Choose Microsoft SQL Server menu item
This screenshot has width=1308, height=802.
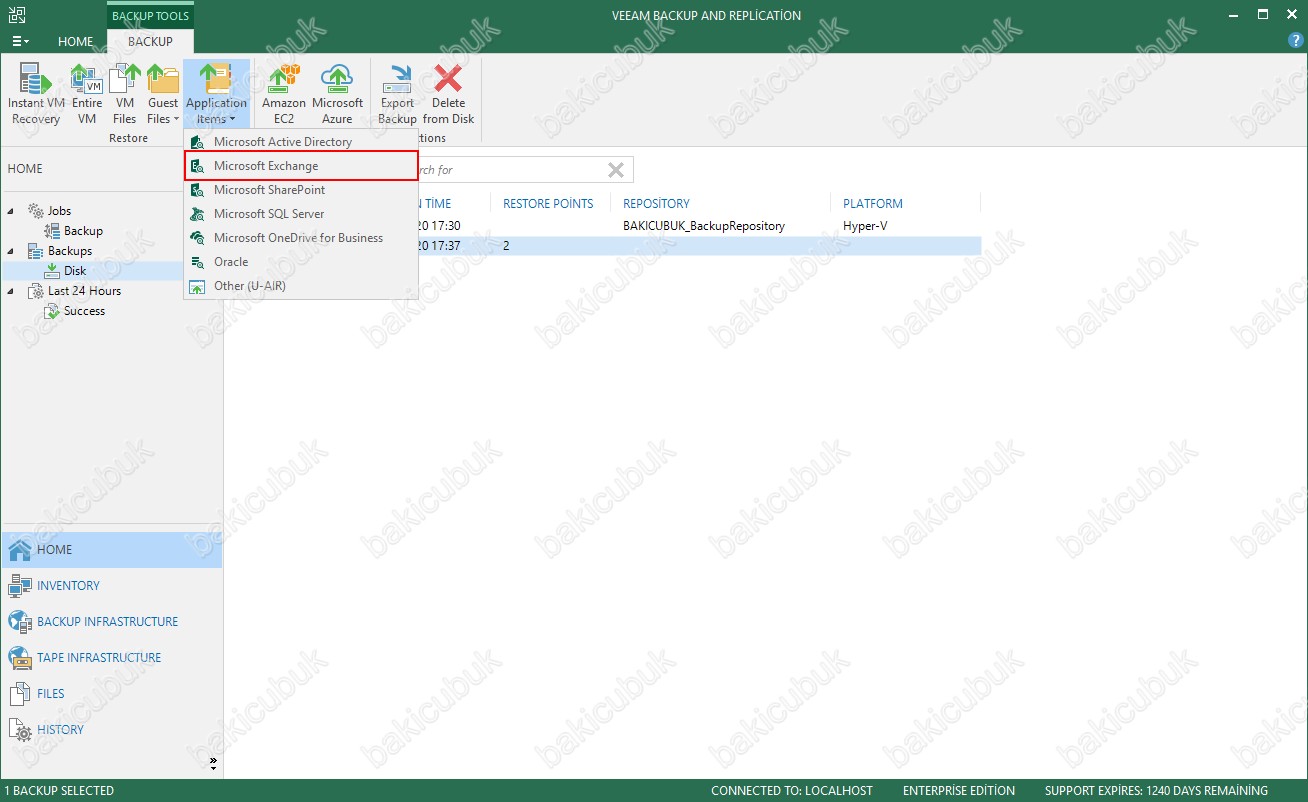point(301,214)
